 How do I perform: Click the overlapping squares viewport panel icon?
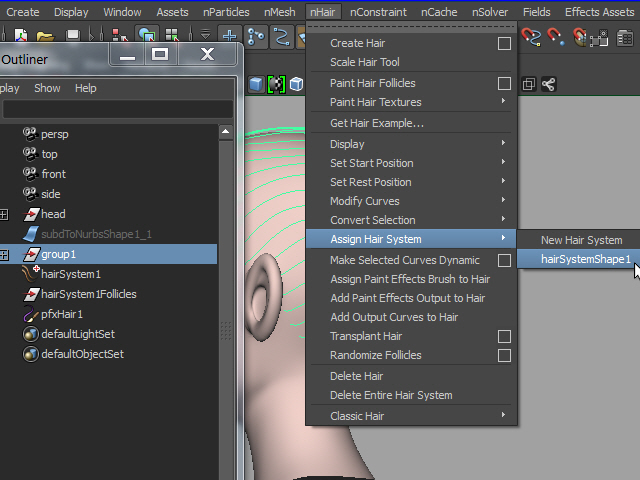(529, 84)
